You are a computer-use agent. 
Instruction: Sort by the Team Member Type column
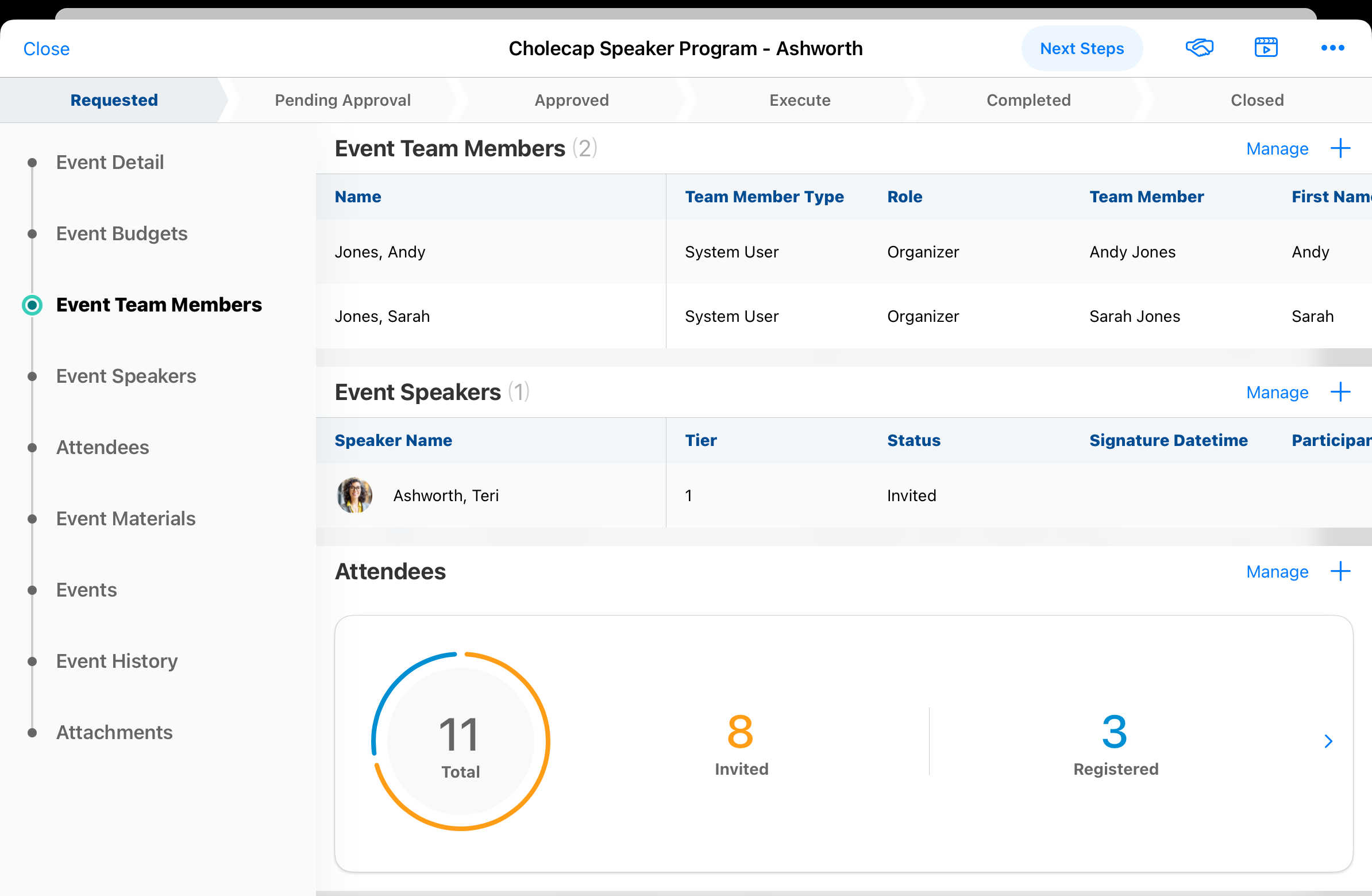[764, 197]
